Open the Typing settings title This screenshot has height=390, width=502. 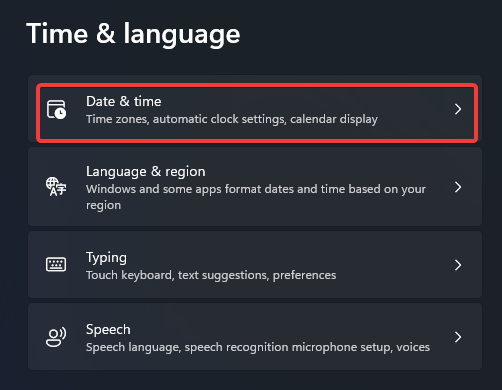[106, 258]
